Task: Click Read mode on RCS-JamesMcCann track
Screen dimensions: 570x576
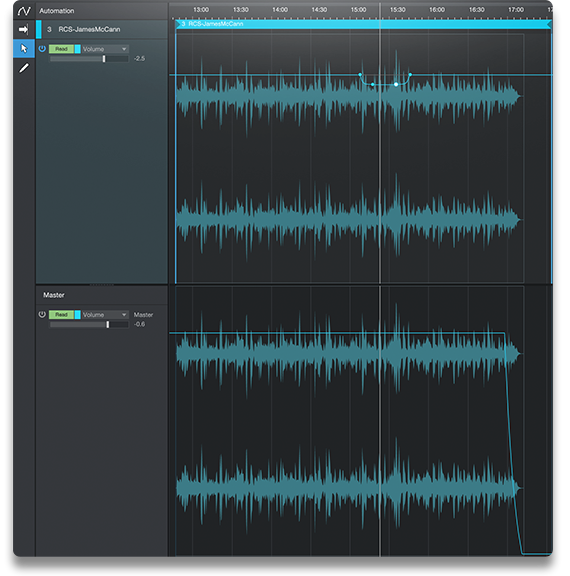Action: 61,49
